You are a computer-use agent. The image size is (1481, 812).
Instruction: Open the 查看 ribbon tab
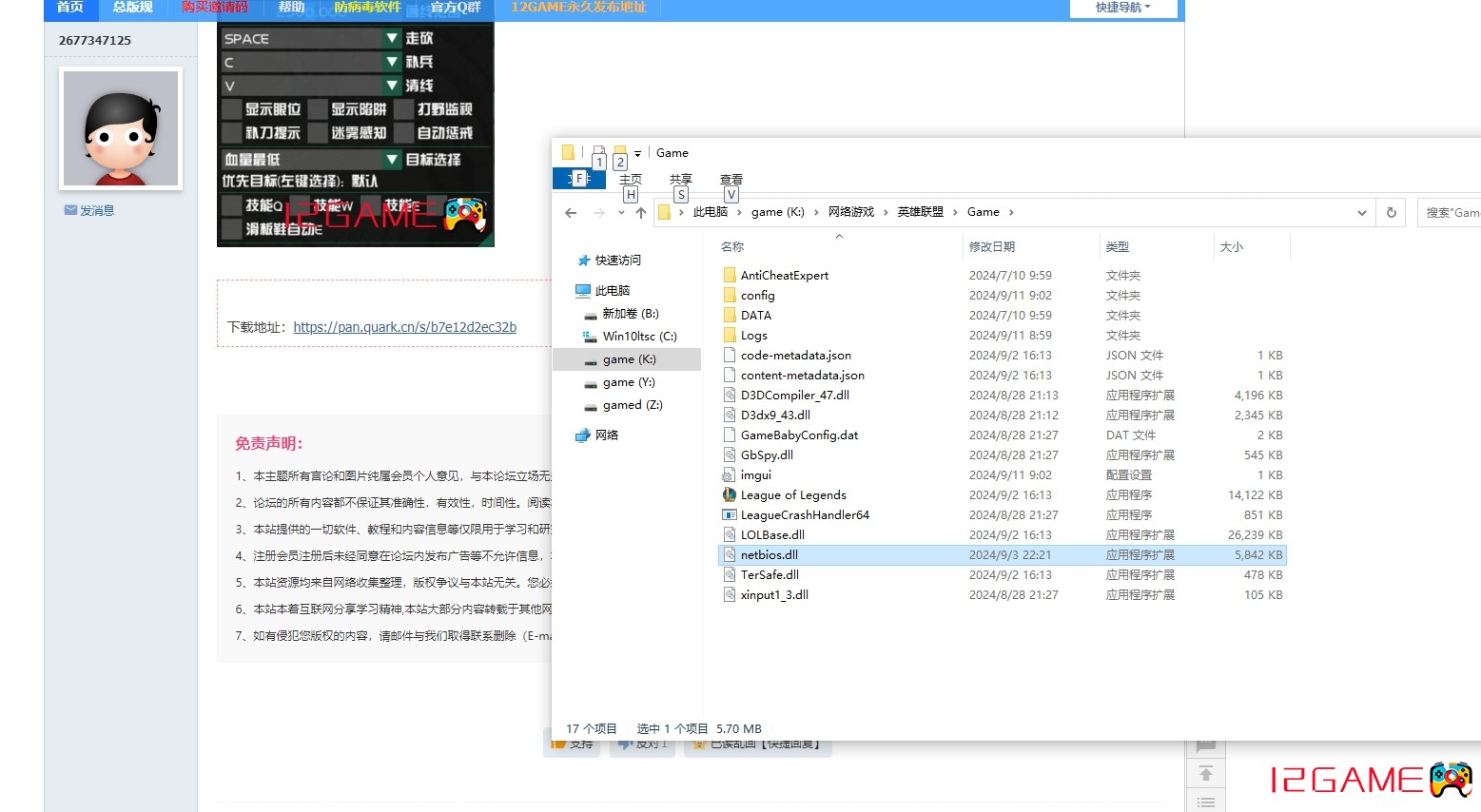tap(731, 179)
